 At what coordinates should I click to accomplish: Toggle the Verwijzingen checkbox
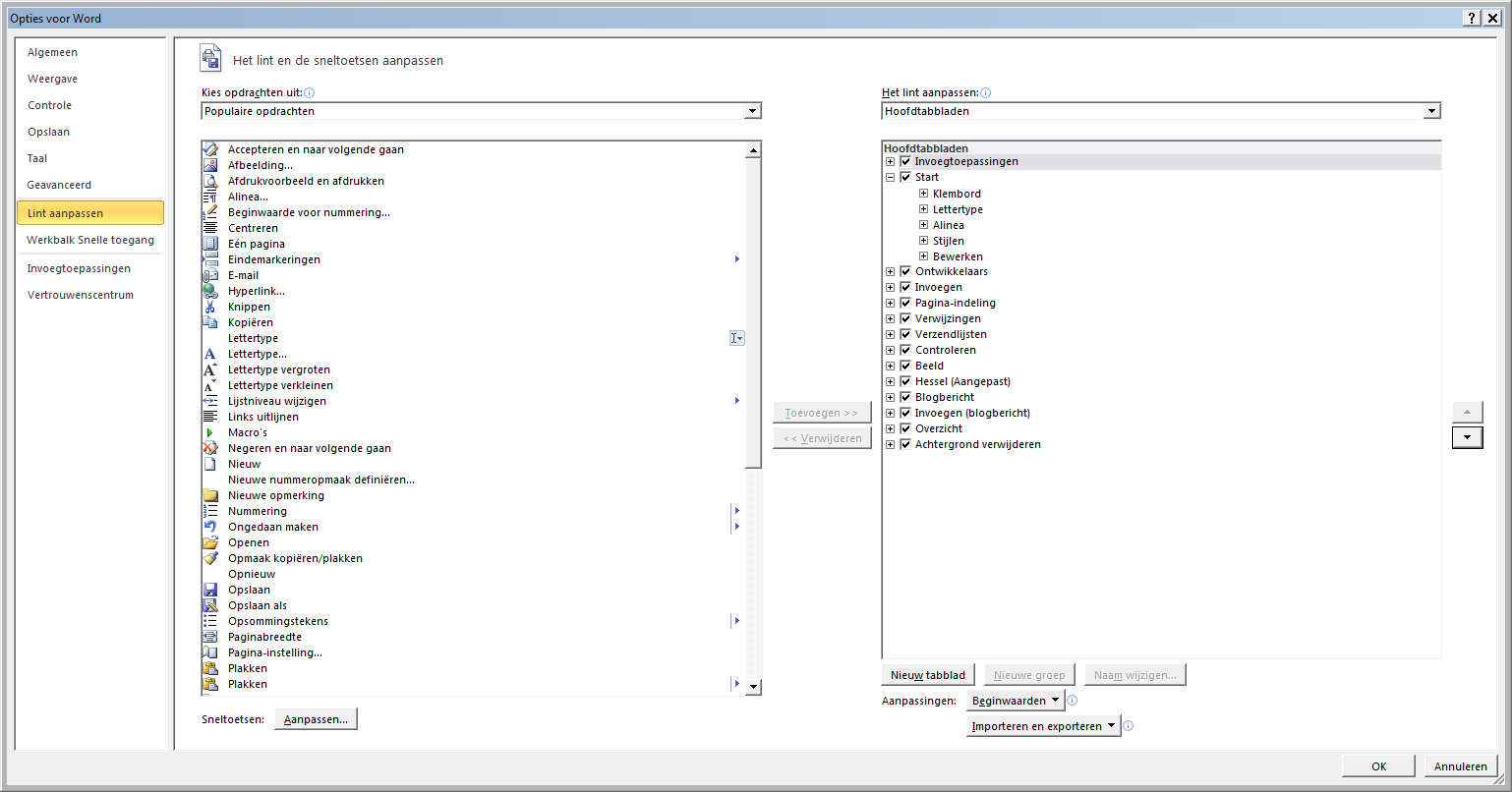click(905, 318)
